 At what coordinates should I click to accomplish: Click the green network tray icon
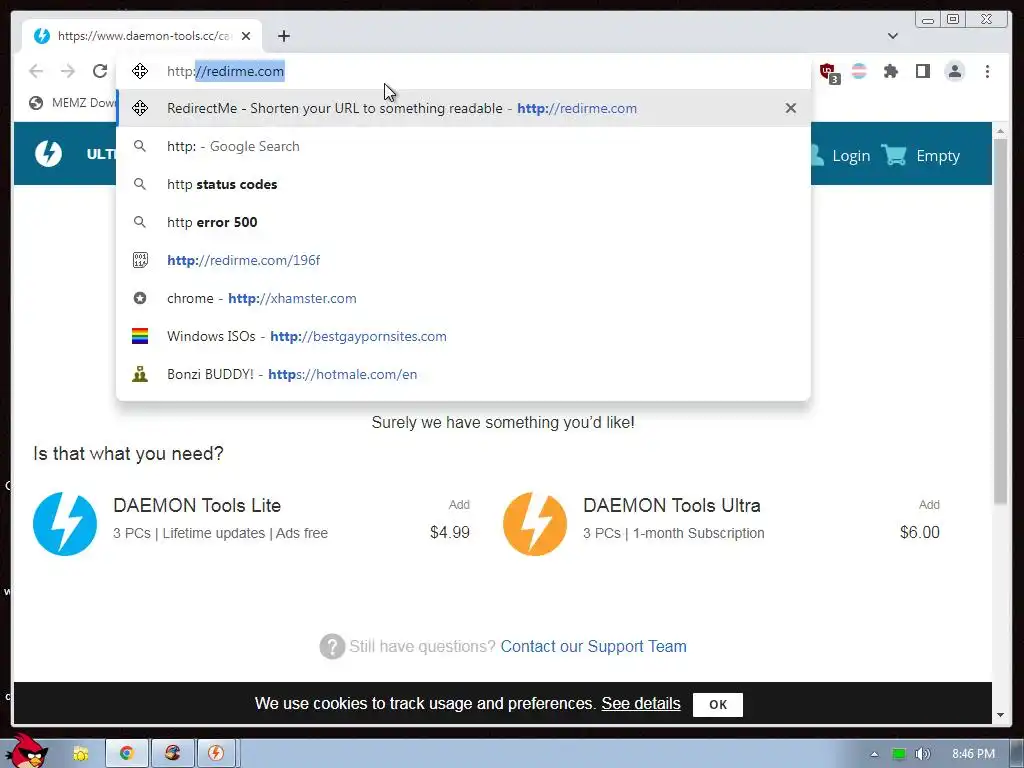(x=899, y=754)
